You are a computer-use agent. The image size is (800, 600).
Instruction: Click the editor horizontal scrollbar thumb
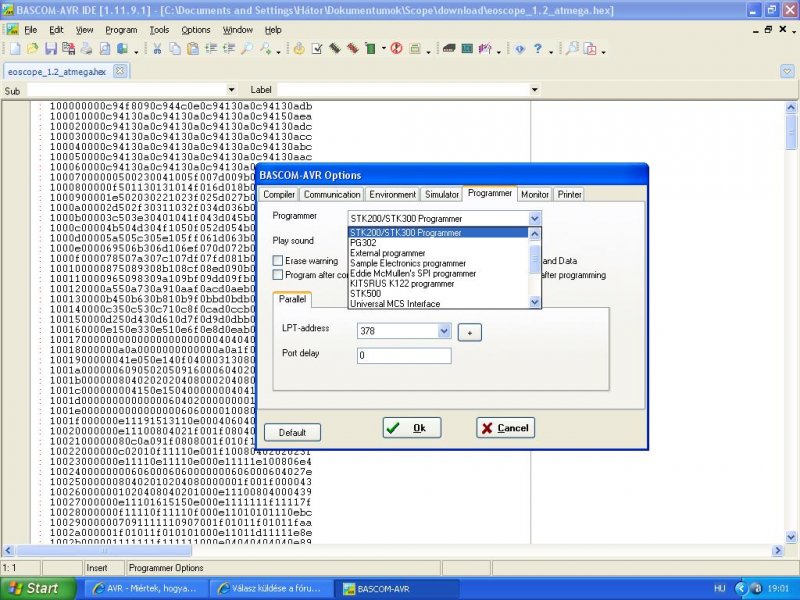pyautogui.click(x=104, y=551)
